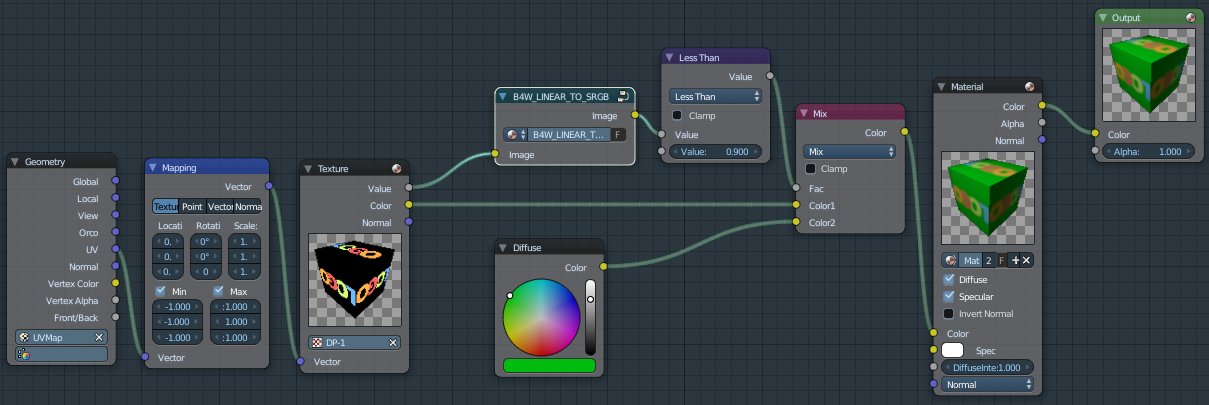
Task: Enable Invert Normal in the Material node
Action: (x=950, y=314)
